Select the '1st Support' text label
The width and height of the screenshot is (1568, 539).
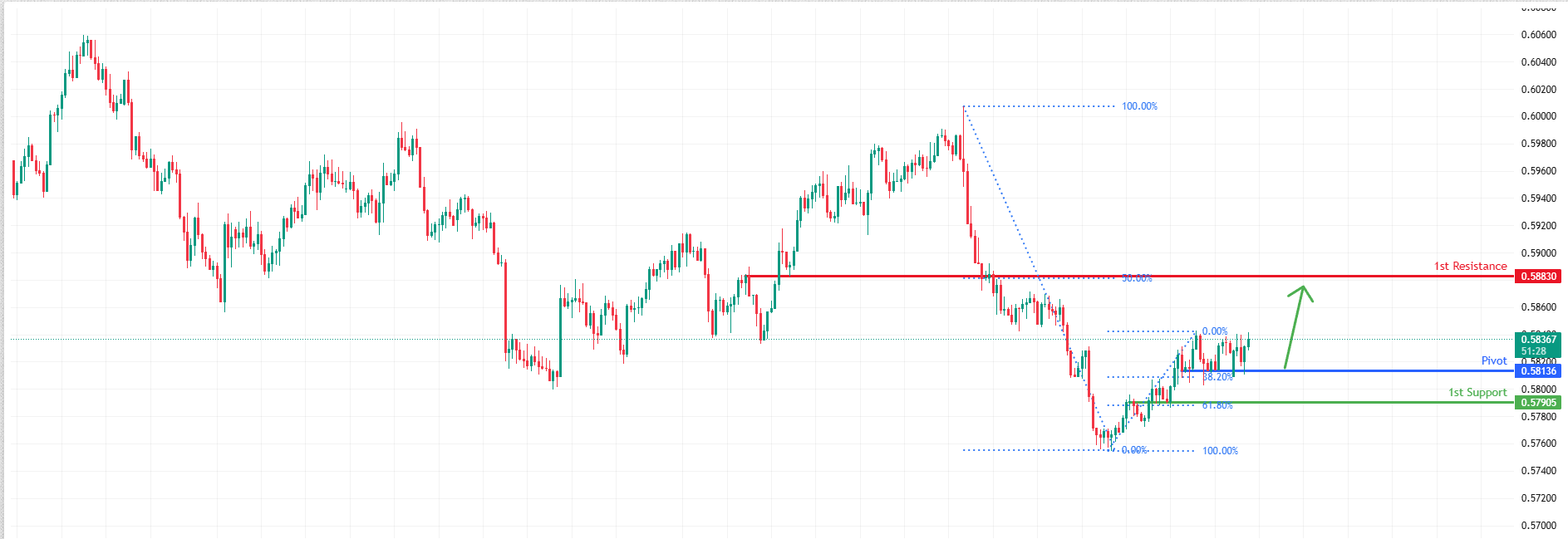(1477, 393)
